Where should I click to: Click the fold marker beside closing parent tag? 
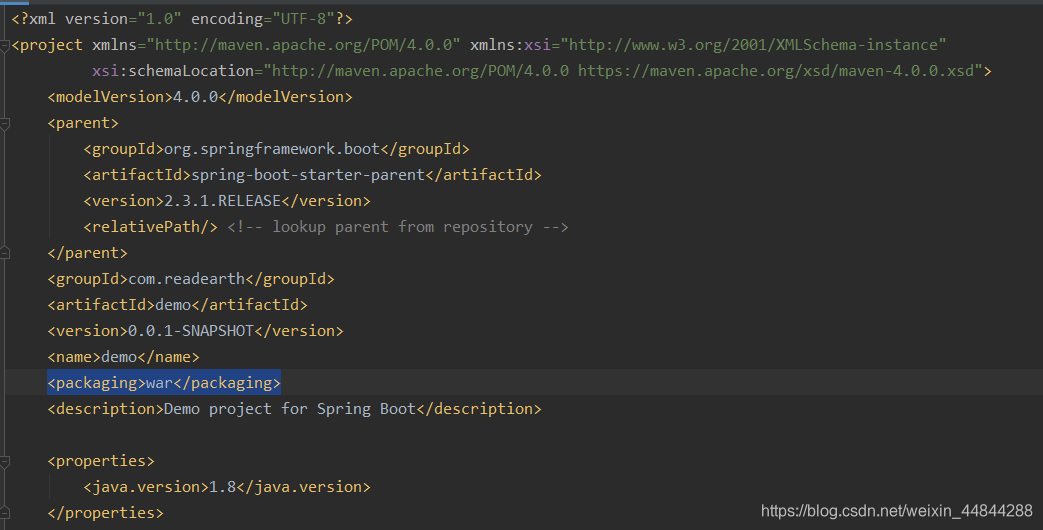tap(5, 253)
